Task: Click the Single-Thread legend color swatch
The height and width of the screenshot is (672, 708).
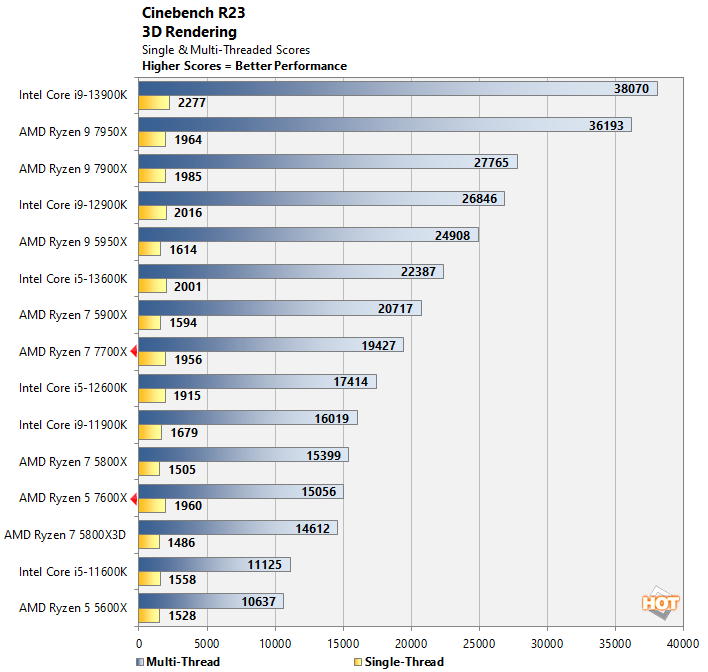Action: click(358, 662)
